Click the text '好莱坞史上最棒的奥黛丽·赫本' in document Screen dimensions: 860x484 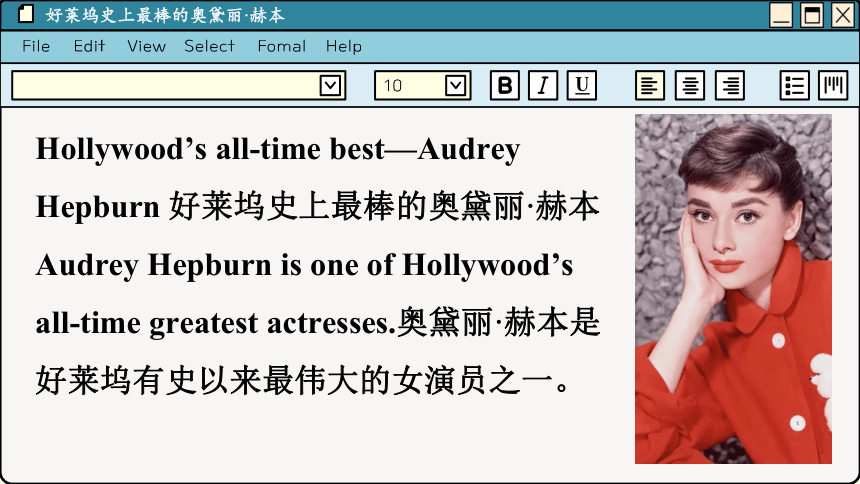(x=384, y=206)
